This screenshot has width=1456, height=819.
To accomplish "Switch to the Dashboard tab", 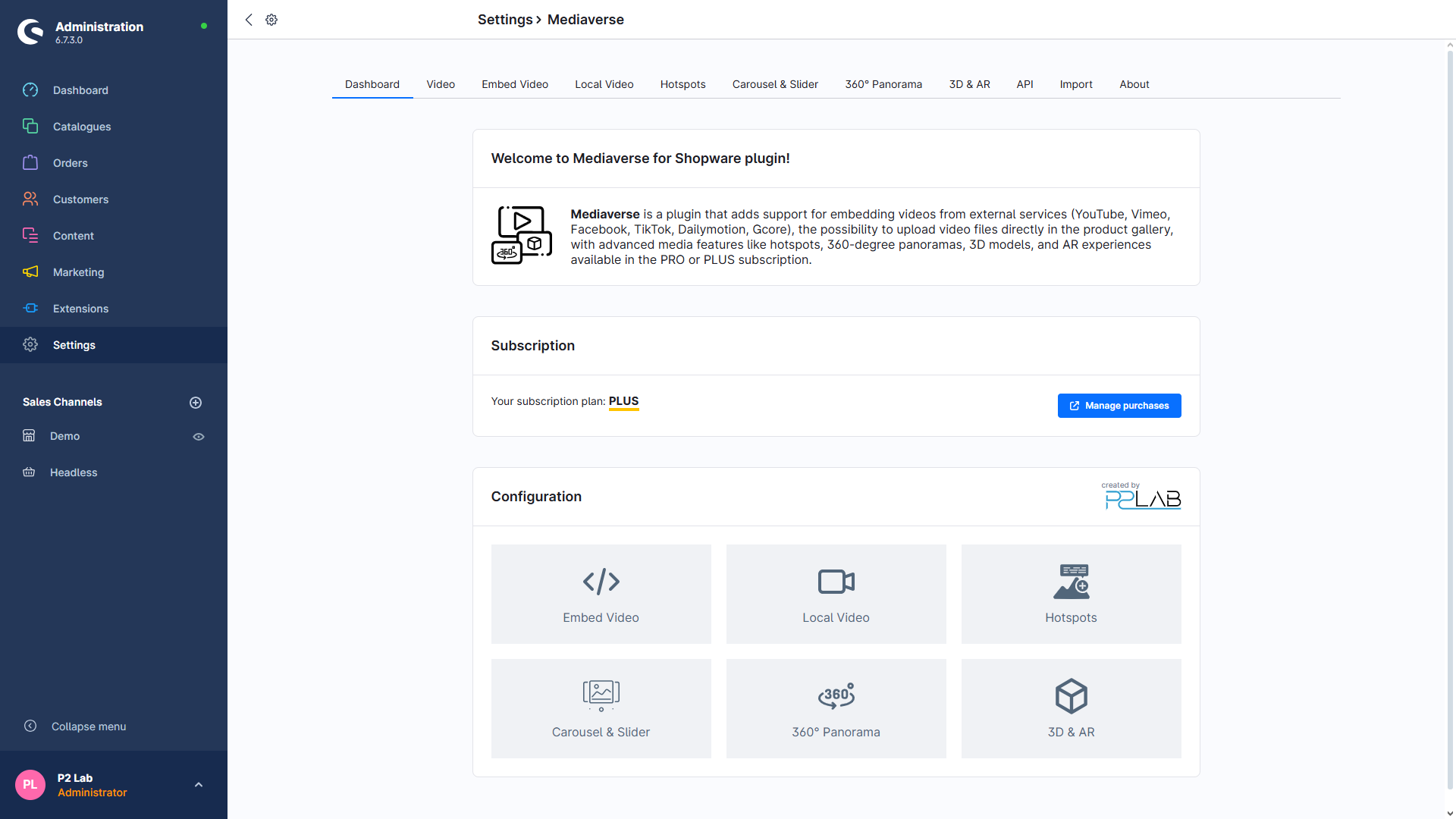I will [x=372, y=84].
